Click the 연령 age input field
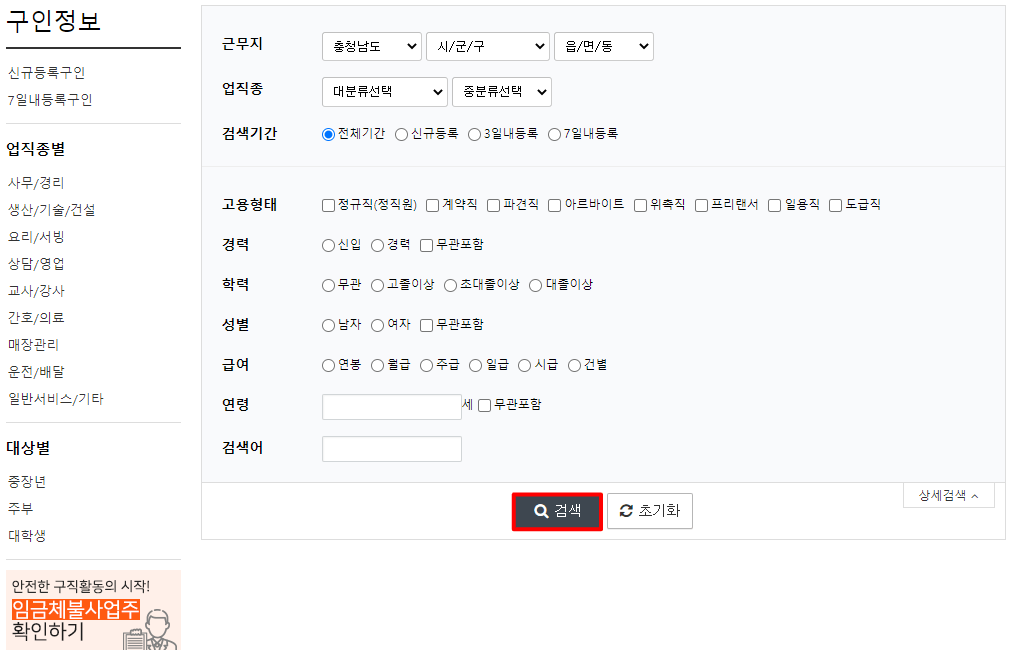 (391, 406)
